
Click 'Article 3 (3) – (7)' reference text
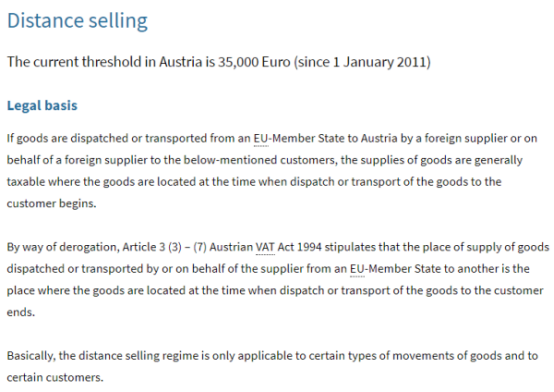pos(164,247)
